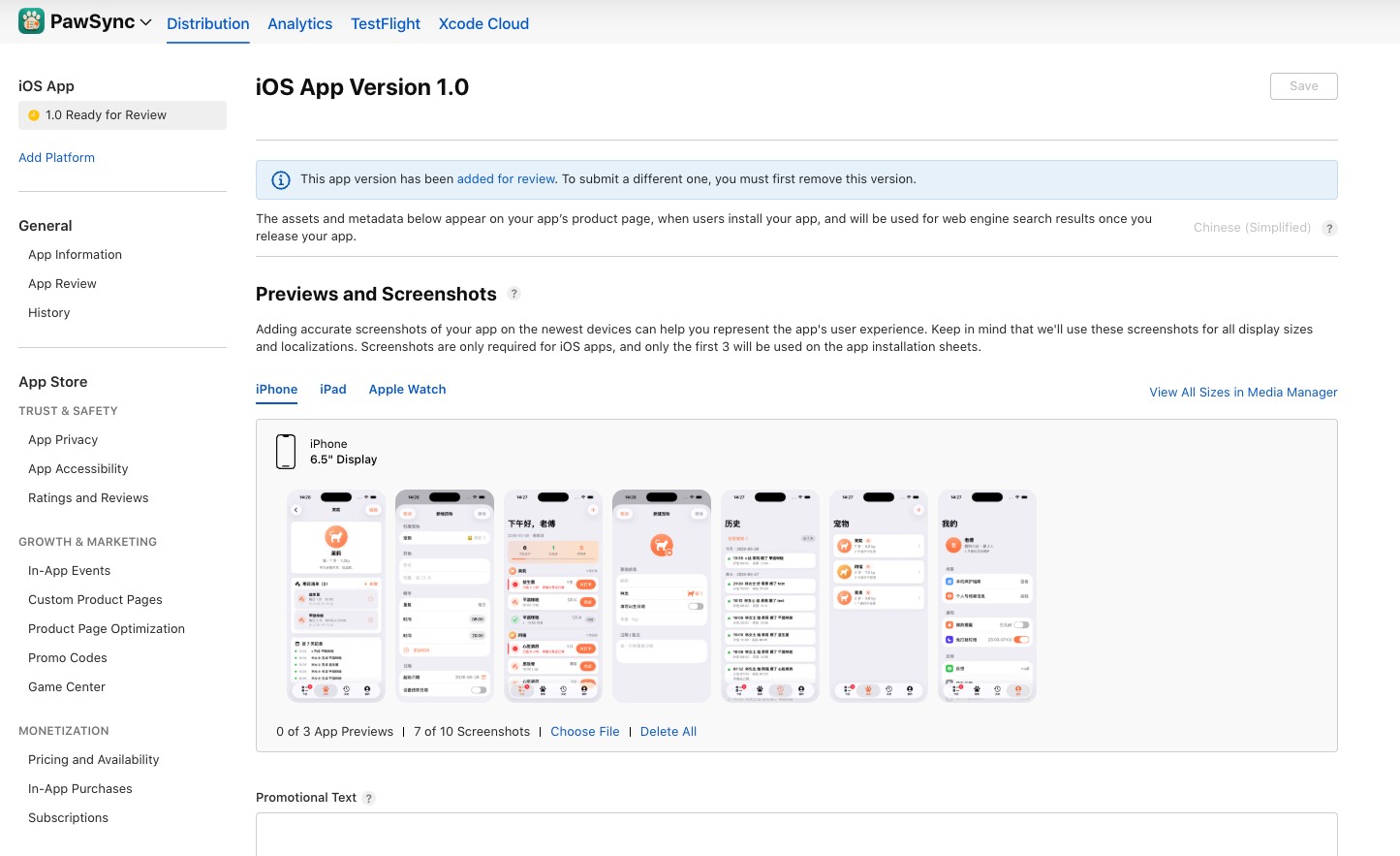The image size is (1400, 856).
Task: Click the help icon beside the language selector
Action: (1330, 229)
